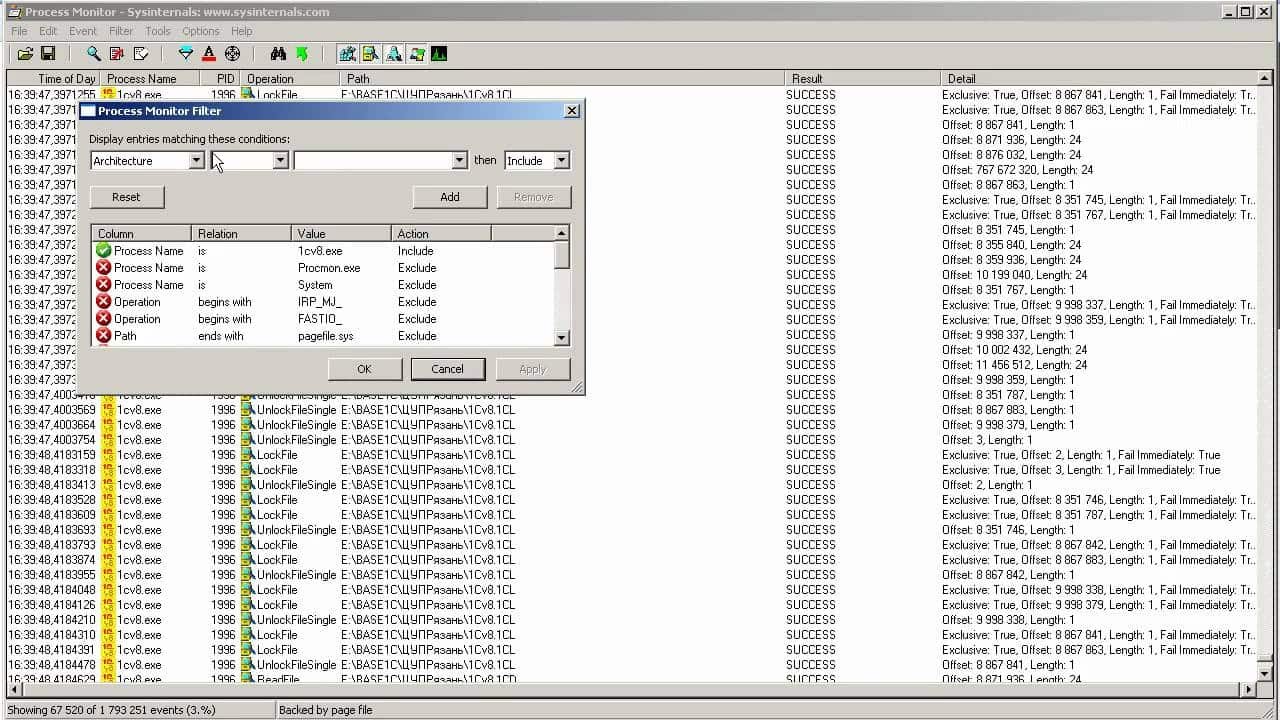This screenshot has height=720, width=1280.
Task: Click detail 'Offset: 11 456 512, Length: 24'
Action: (1014, 365)
